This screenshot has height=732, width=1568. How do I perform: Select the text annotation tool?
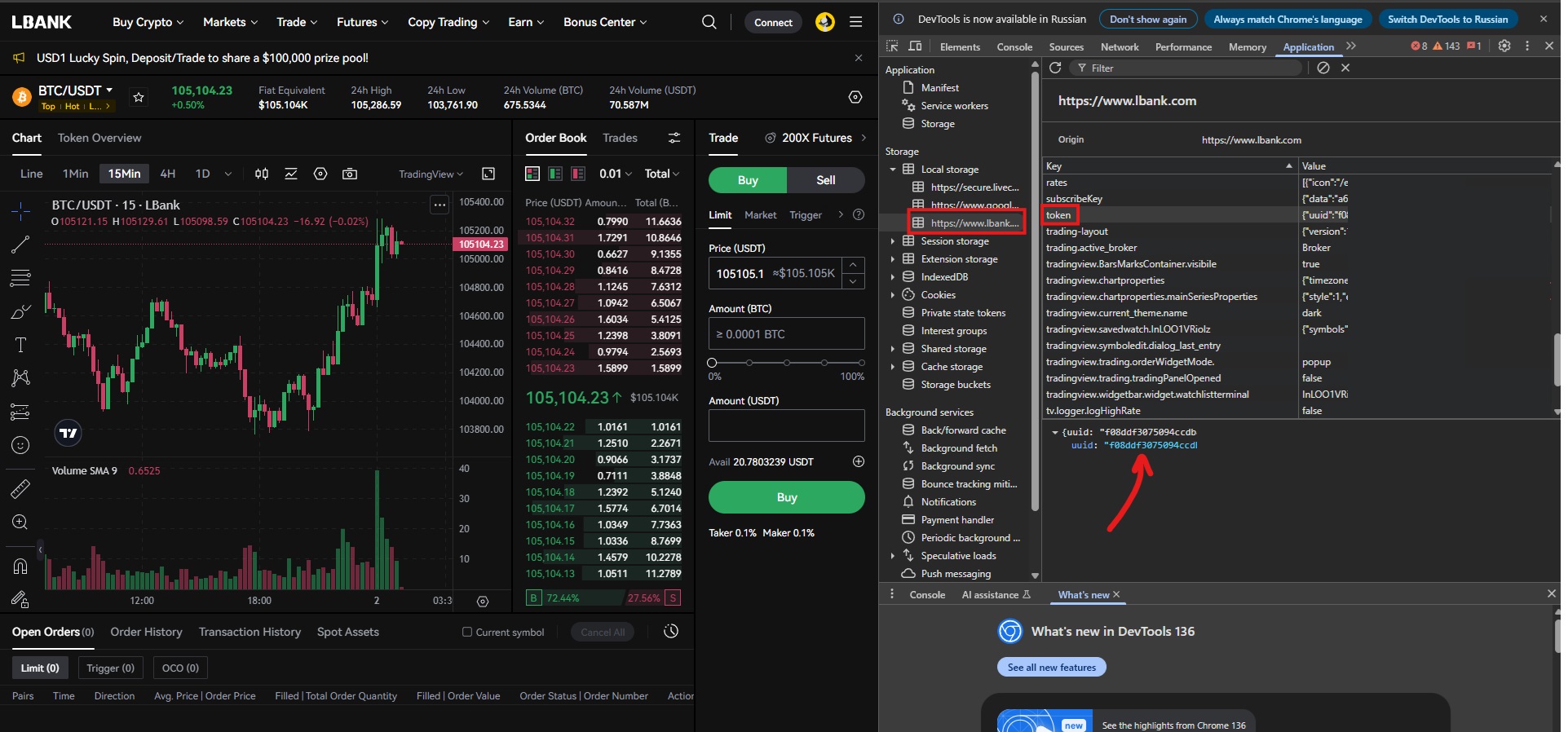click(20, 345)
